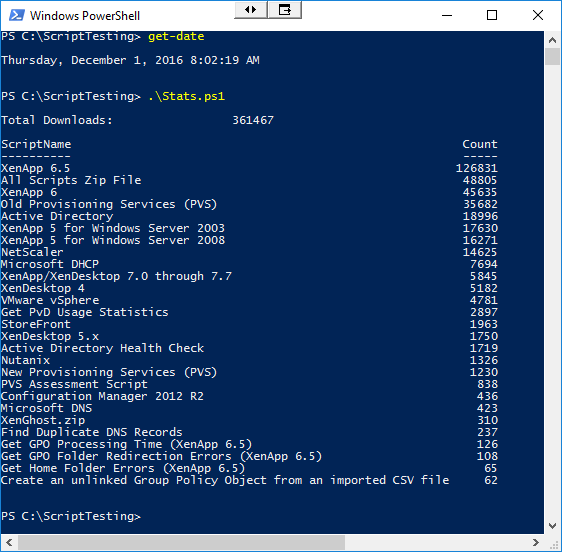
Task: Click the Total Downloads value 361467
Action: pos(253,120)
